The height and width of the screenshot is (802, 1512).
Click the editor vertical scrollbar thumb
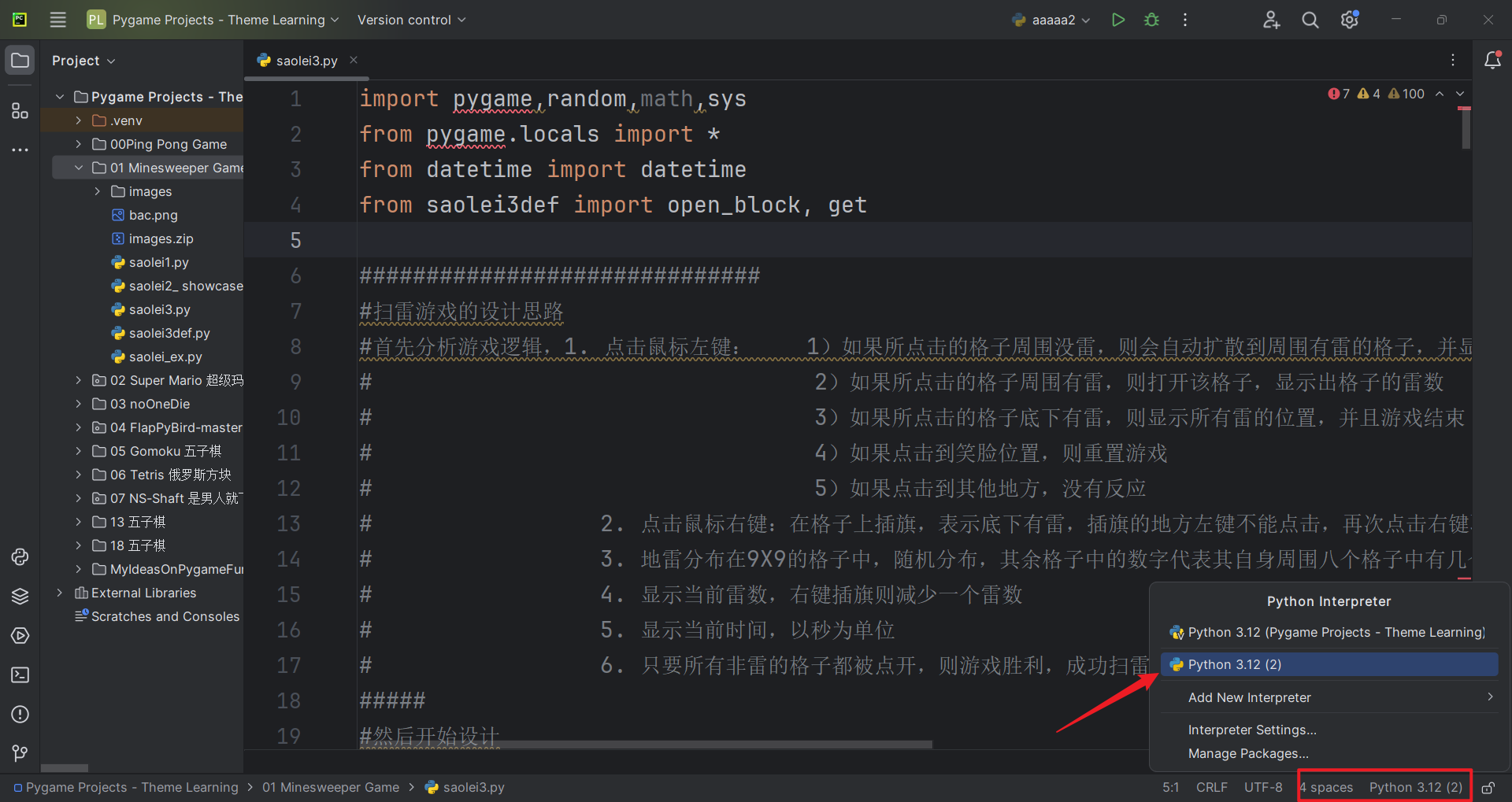(x=1466, y=128)
